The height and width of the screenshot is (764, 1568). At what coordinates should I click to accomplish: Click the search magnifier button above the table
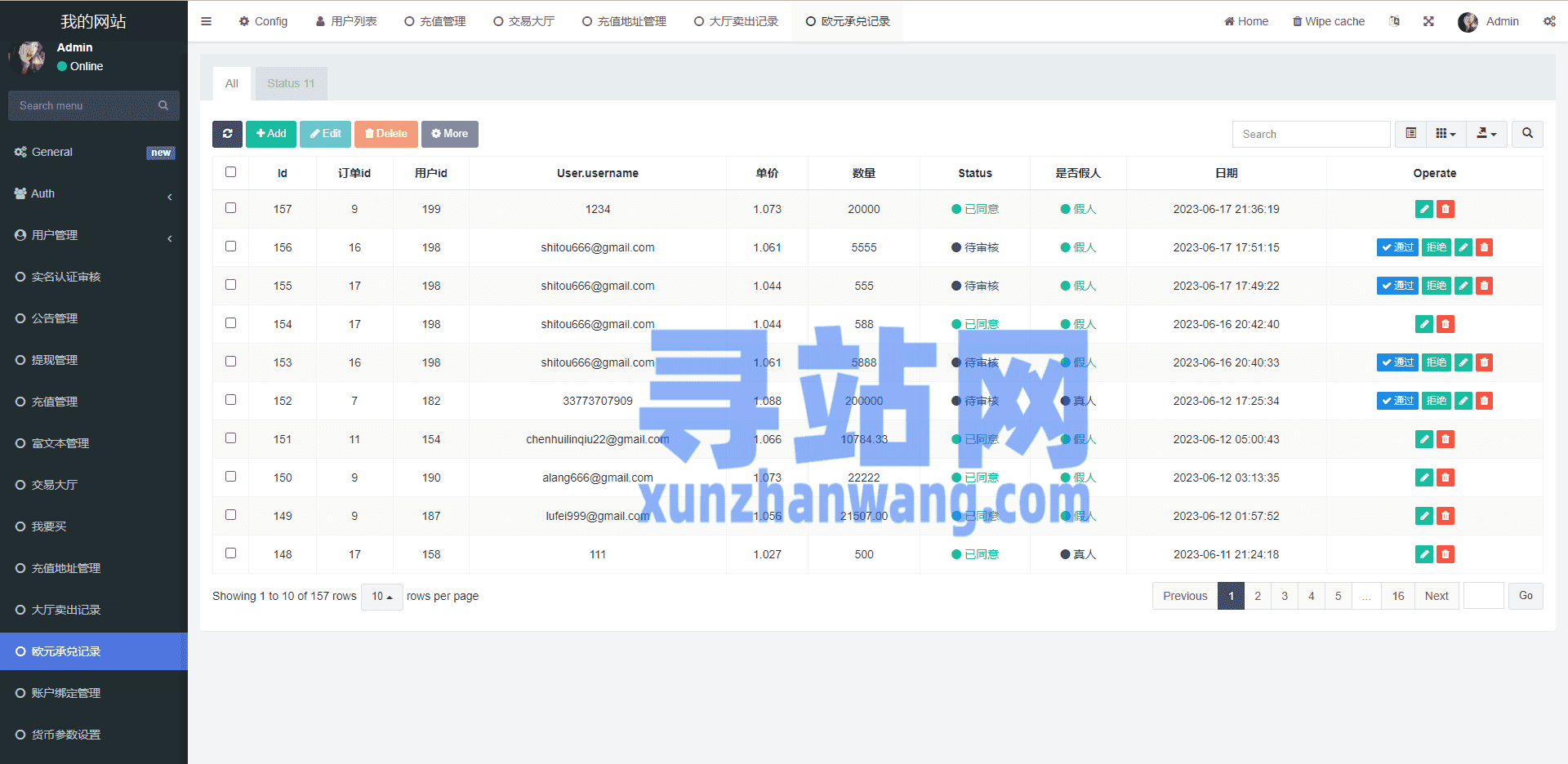pyautogui.click(x=1527, y=134)
